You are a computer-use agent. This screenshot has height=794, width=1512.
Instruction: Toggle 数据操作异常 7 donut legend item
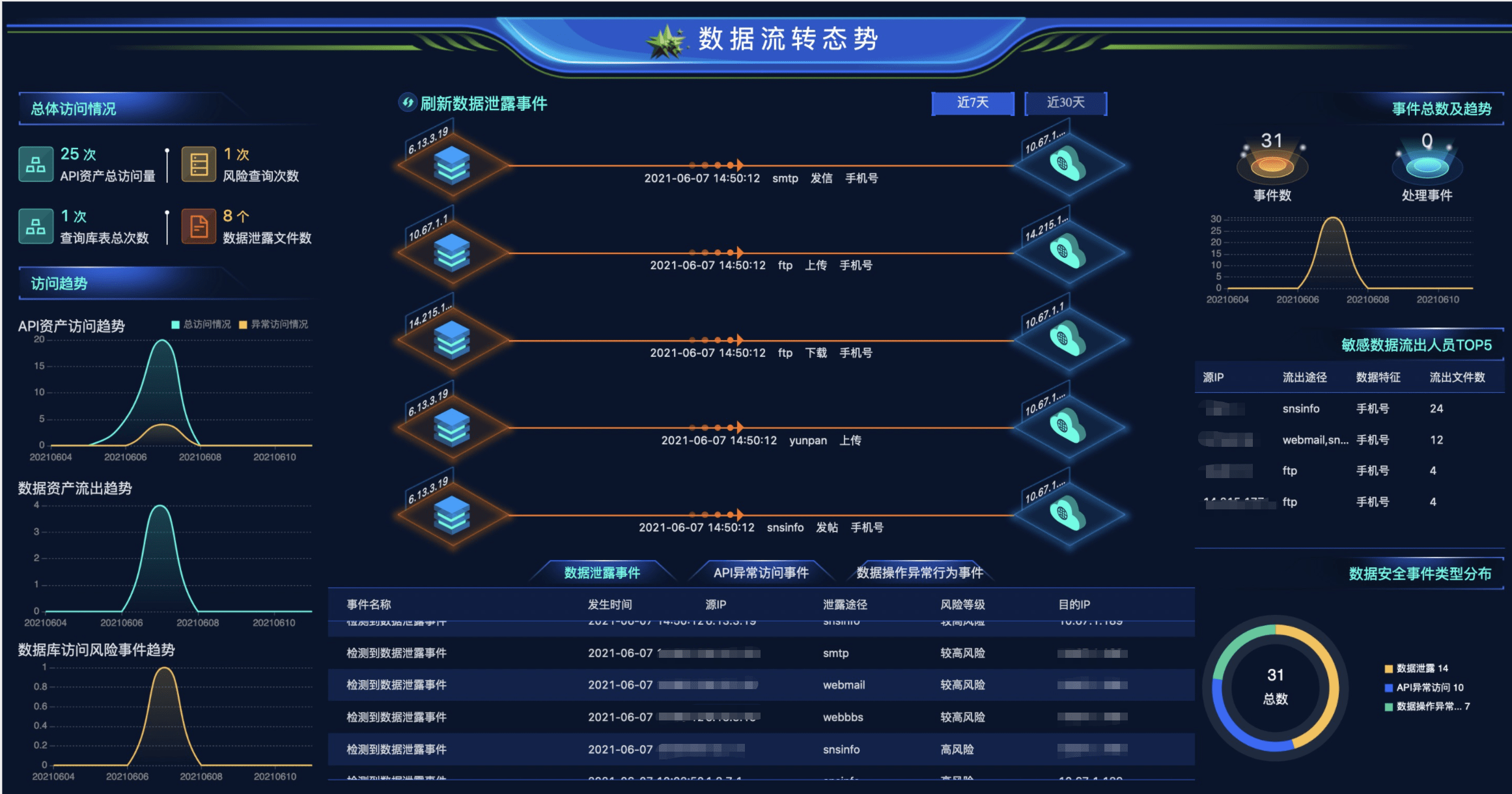pyautogui.click(x=1427, y=706)
